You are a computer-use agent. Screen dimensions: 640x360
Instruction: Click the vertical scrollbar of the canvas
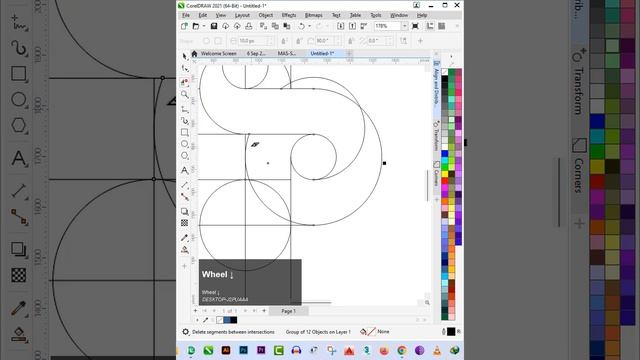pyautogui.click(x=427, y=185)
